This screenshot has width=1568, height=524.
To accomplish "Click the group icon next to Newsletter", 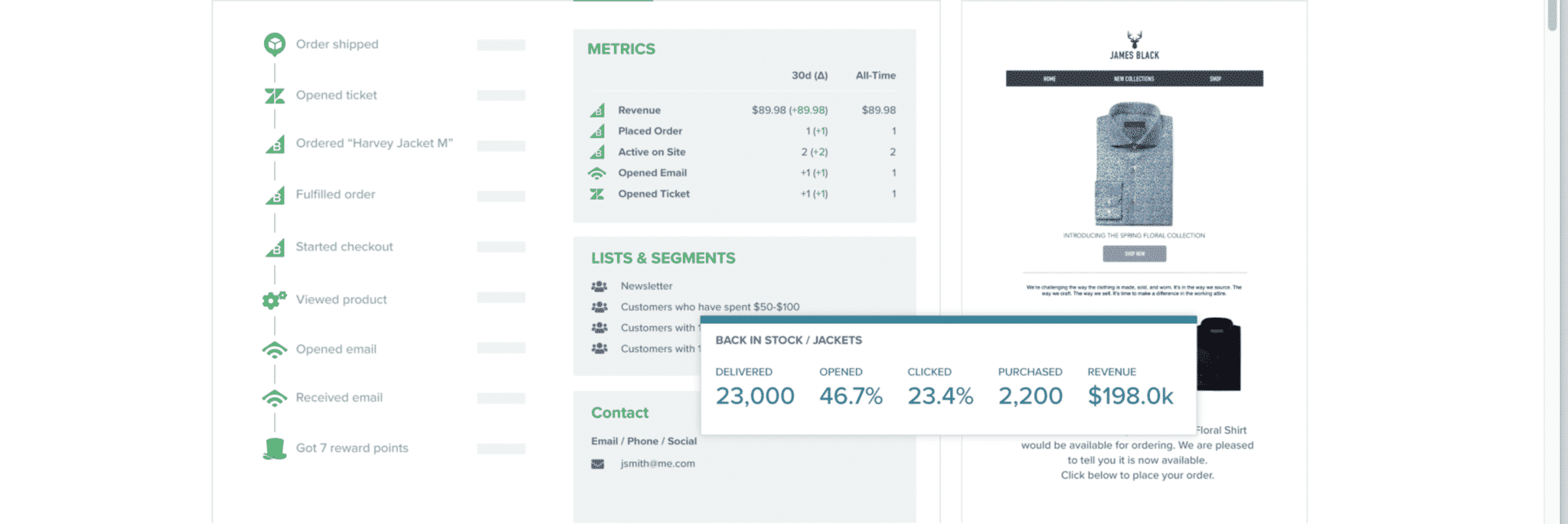I will [x=599, y=287].
